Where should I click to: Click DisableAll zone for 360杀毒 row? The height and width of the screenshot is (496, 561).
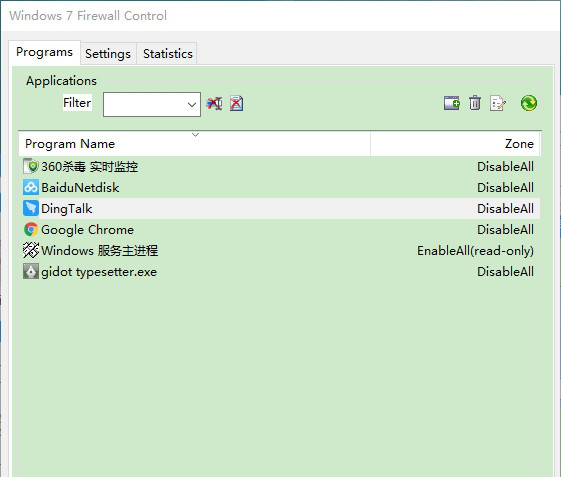[505, 167]
